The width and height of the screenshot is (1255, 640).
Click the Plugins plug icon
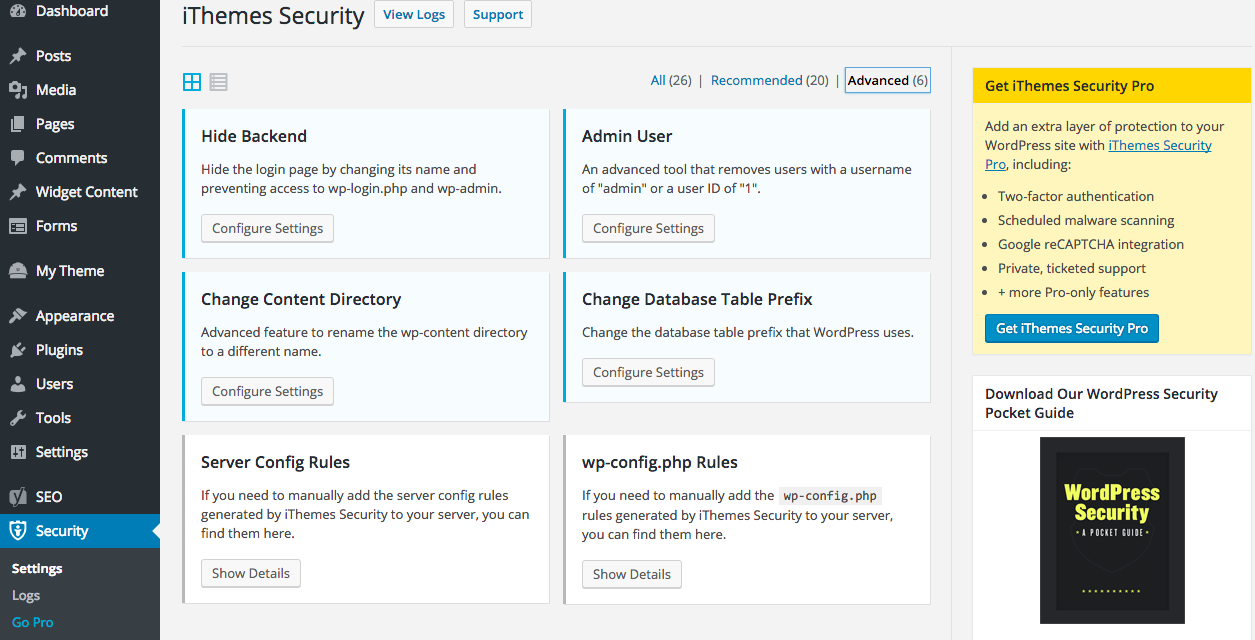(x=18, y=350)
